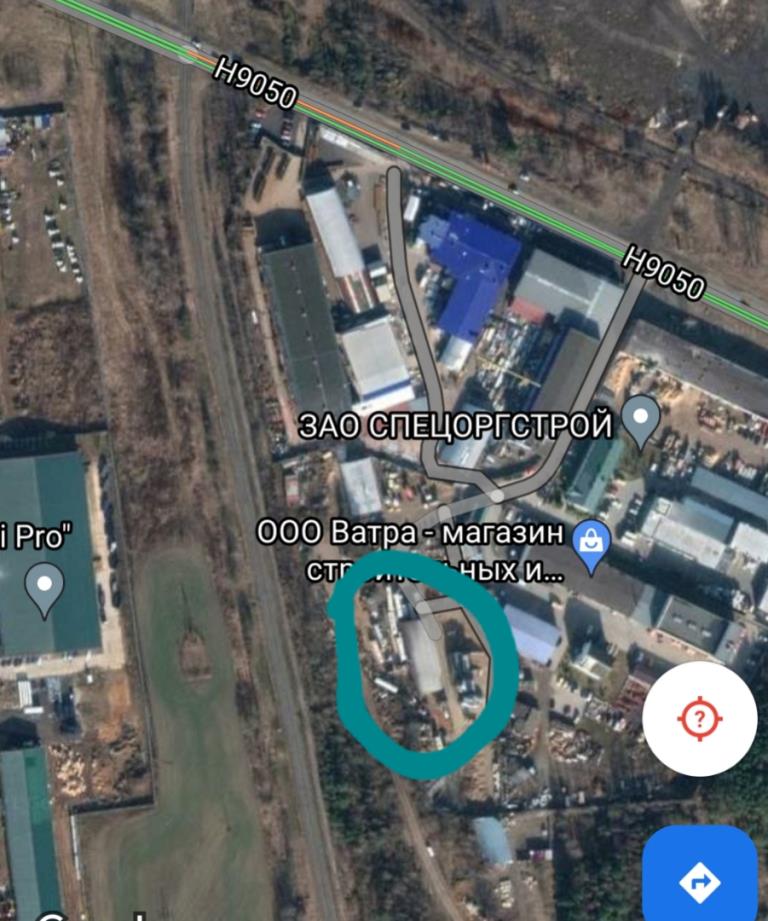Select the H9050 road label near right edge
This screenshot has width=768, height=921.
[x=663, y=273]
